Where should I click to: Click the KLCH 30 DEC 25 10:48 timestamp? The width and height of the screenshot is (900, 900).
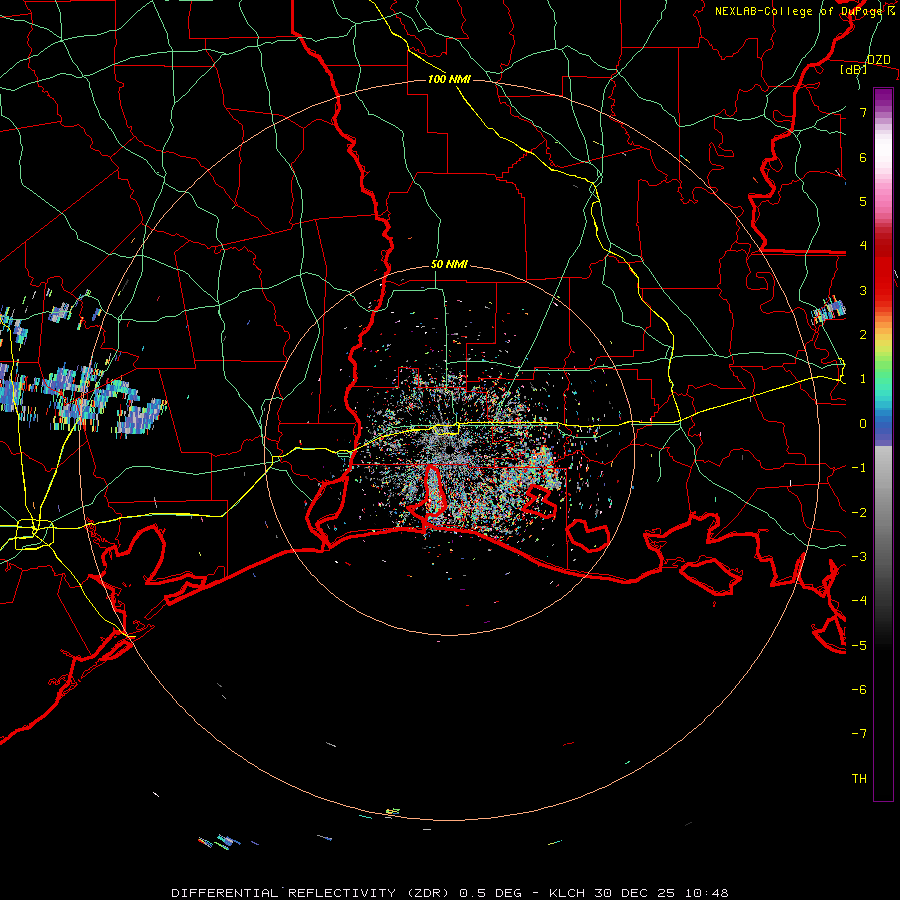tap(638, 893)
